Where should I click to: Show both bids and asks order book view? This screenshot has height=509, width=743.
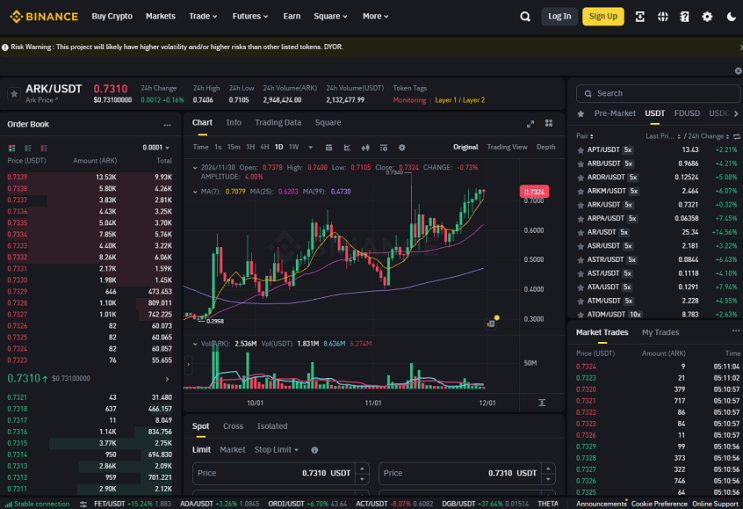click(x=12, y=148)
